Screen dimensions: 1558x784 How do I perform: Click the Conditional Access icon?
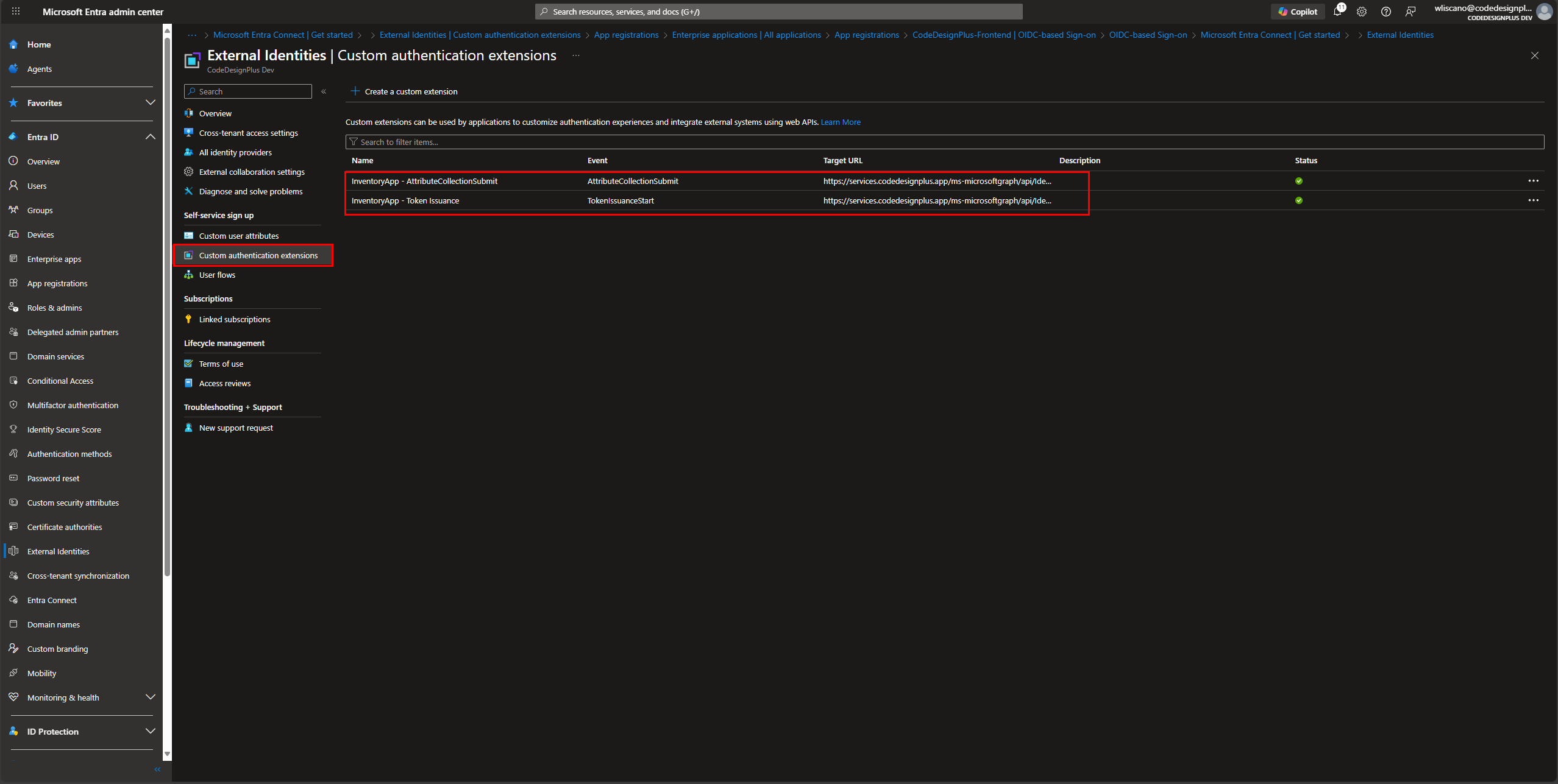click(x=13, y=381)
